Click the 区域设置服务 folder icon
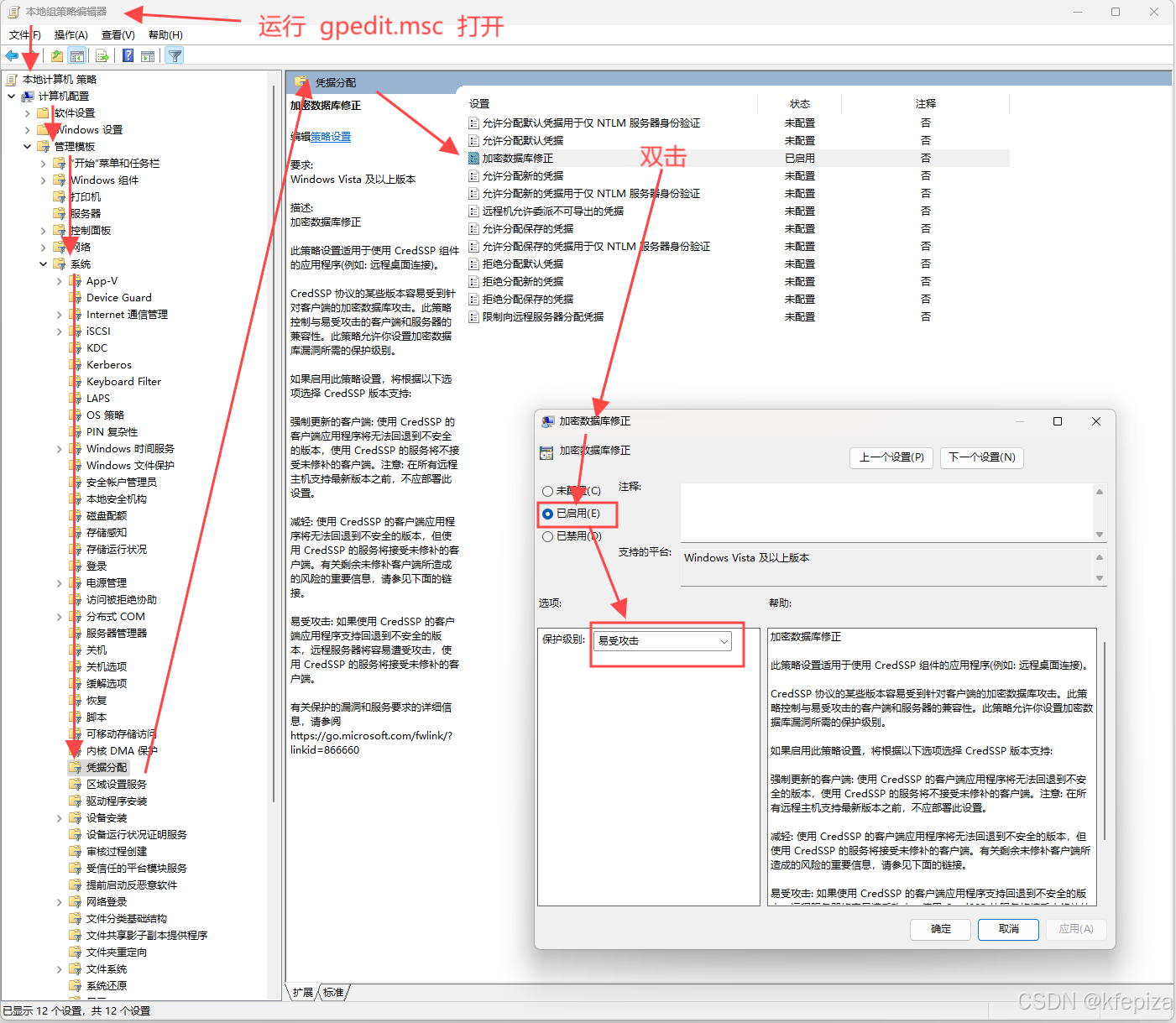This screenshot has width=1176, height=1023. pyautogui.click(x=76, y=785)
